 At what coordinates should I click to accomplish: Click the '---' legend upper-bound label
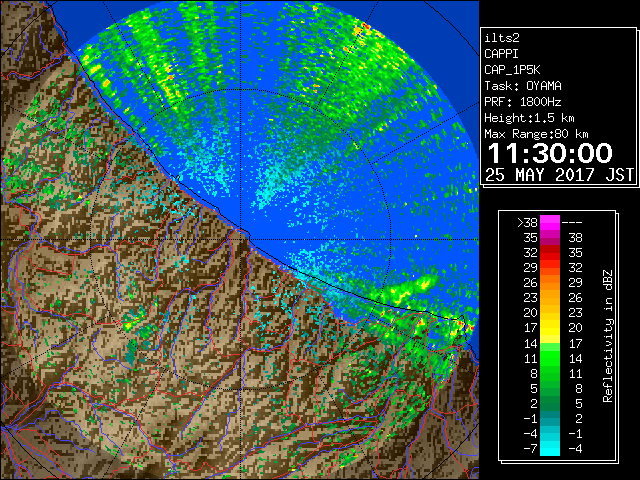pos(572,223)
